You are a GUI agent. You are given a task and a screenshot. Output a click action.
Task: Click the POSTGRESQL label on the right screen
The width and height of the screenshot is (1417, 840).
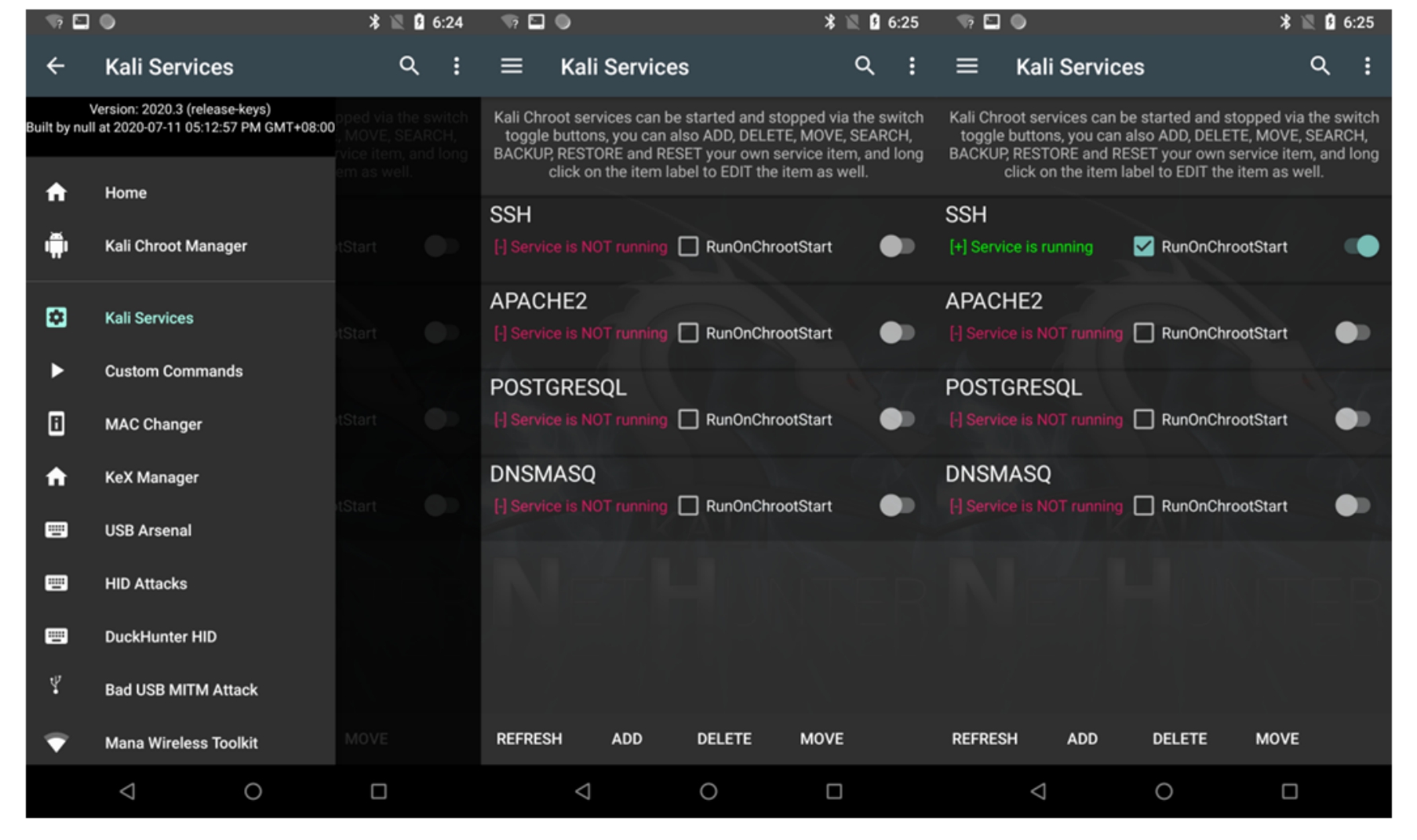pos(1013,387)
